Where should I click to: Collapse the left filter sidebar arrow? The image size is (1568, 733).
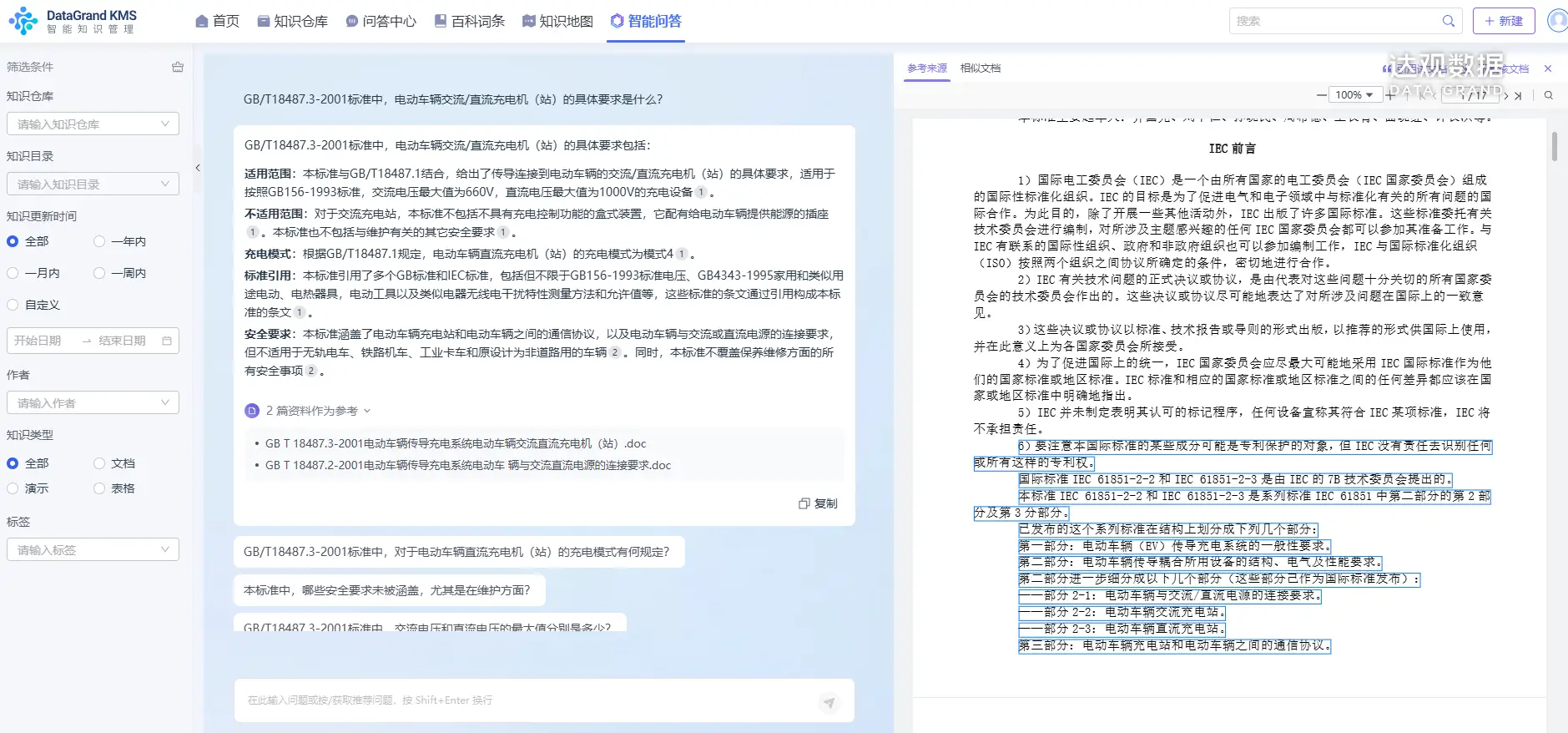pos(198,168)
